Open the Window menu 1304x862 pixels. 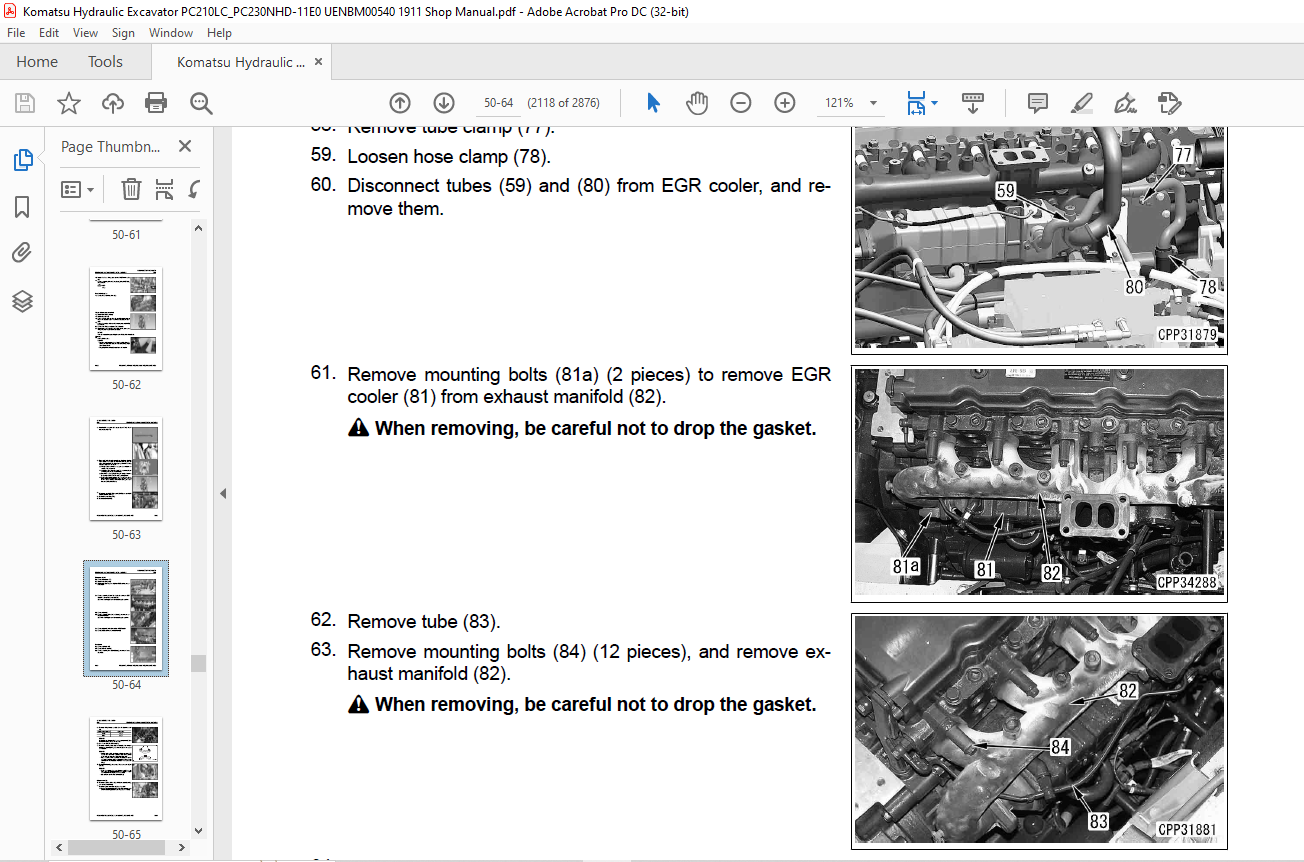pos(171,33)
